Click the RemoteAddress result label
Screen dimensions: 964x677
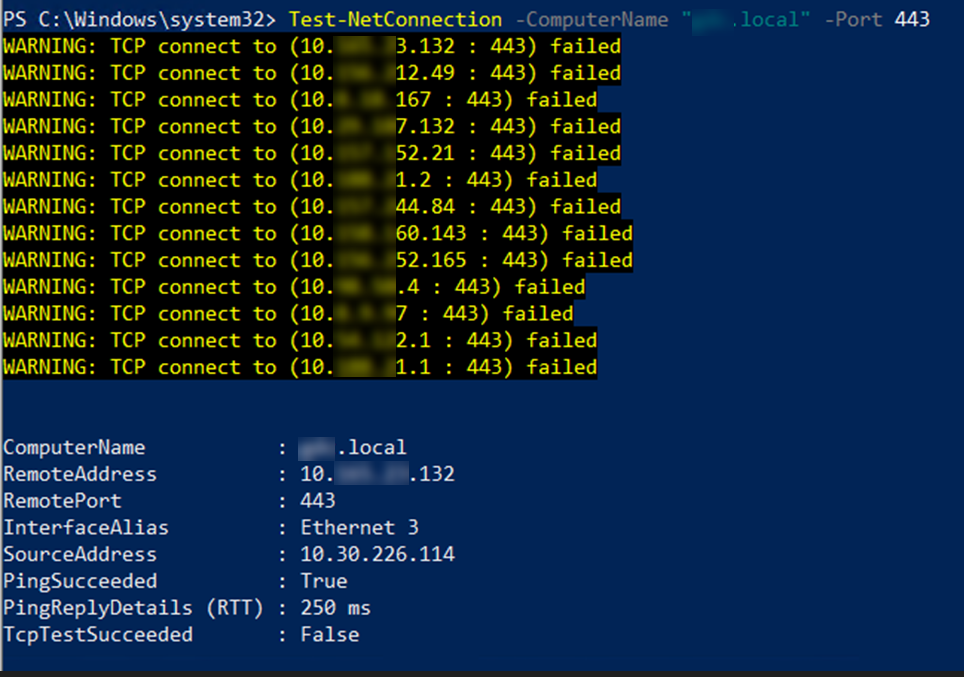[x=80, y=474]
